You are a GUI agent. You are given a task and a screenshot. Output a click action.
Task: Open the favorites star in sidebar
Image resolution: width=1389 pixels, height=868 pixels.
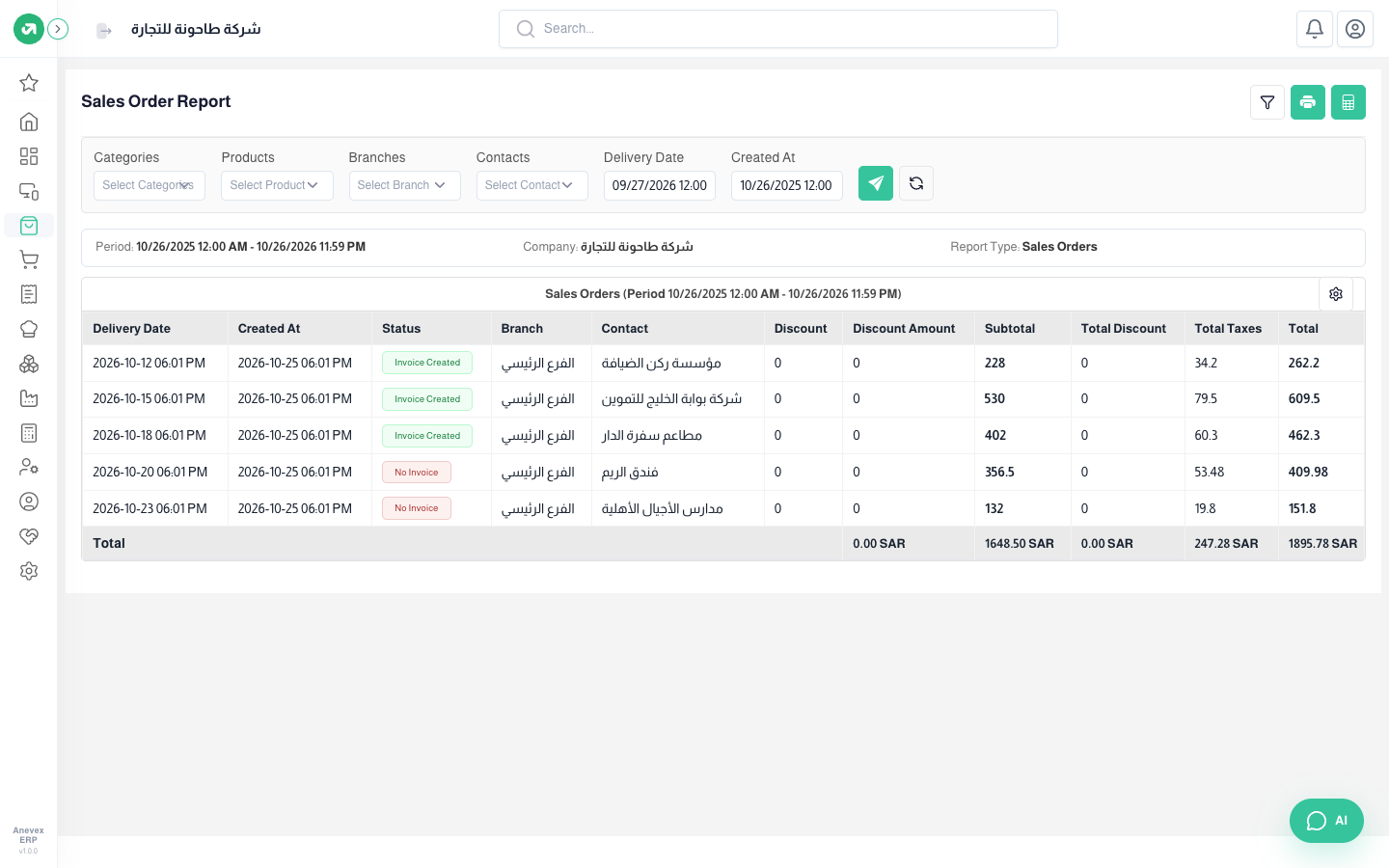tap(29, 83)
